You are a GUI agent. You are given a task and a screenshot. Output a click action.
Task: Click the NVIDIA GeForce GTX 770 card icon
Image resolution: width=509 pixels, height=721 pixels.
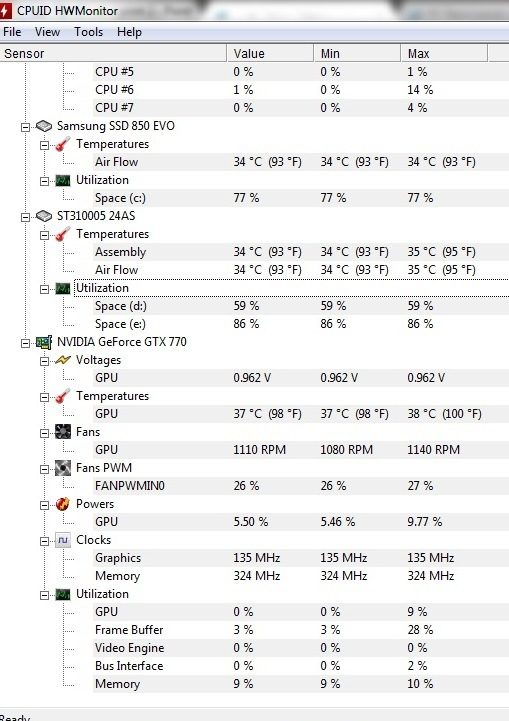pyautogui.click(x=44, y=342)
